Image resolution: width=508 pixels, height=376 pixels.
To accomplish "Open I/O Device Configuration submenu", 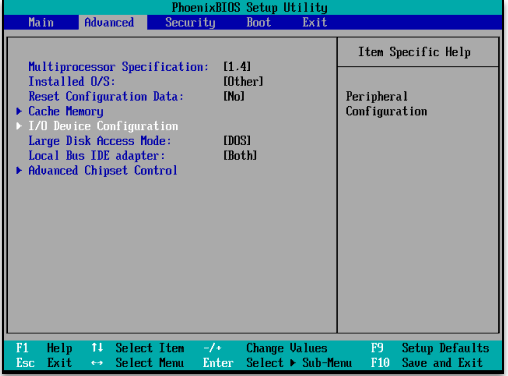I will pos(103,126).
